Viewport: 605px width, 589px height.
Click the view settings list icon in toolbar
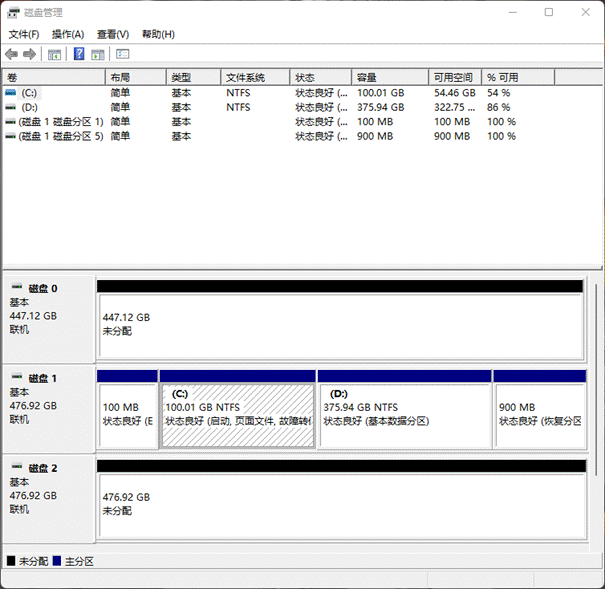point(123,54)
